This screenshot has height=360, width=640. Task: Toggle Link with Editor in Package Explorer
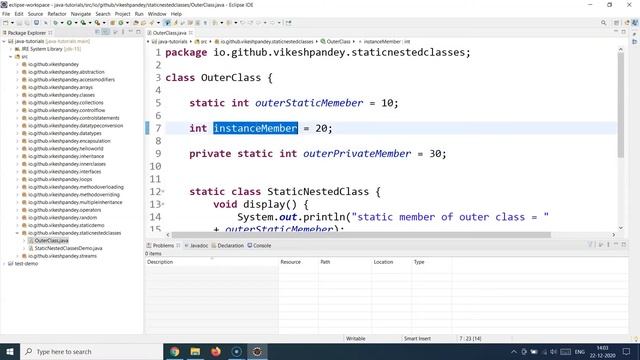[x=106, y=32]
